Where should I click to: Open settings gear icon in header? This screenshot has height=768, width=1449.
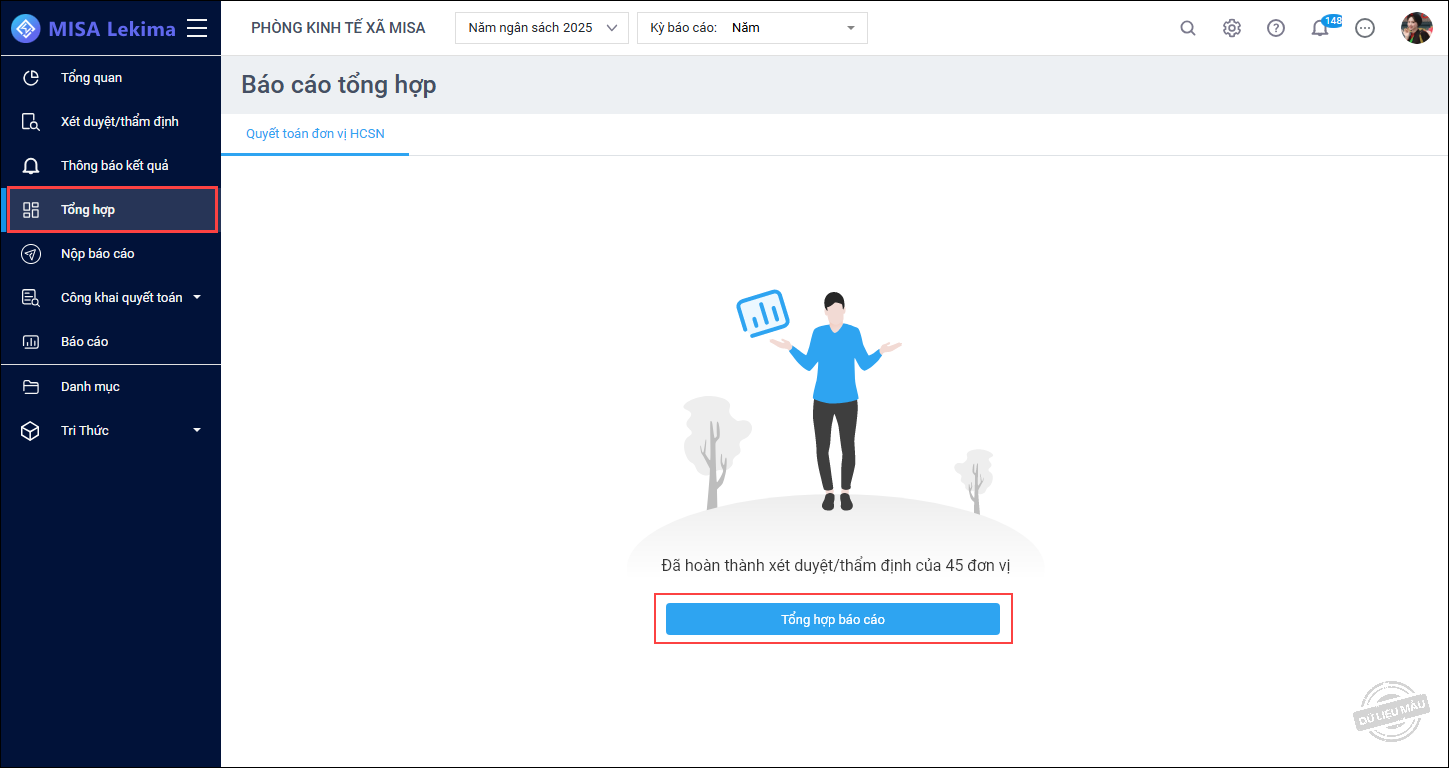click(x=1232, y=28)
